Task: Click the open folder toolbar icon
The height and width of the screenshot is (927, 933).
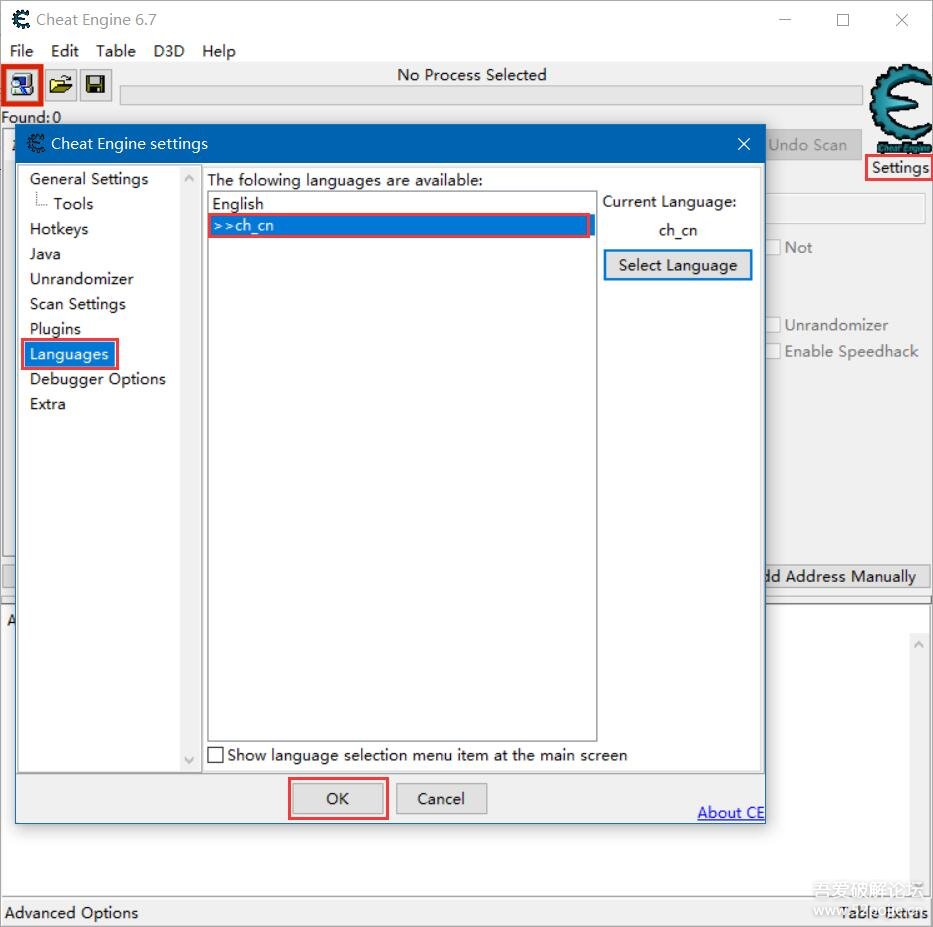Action: pyautogui.click(x=61, y=85)
